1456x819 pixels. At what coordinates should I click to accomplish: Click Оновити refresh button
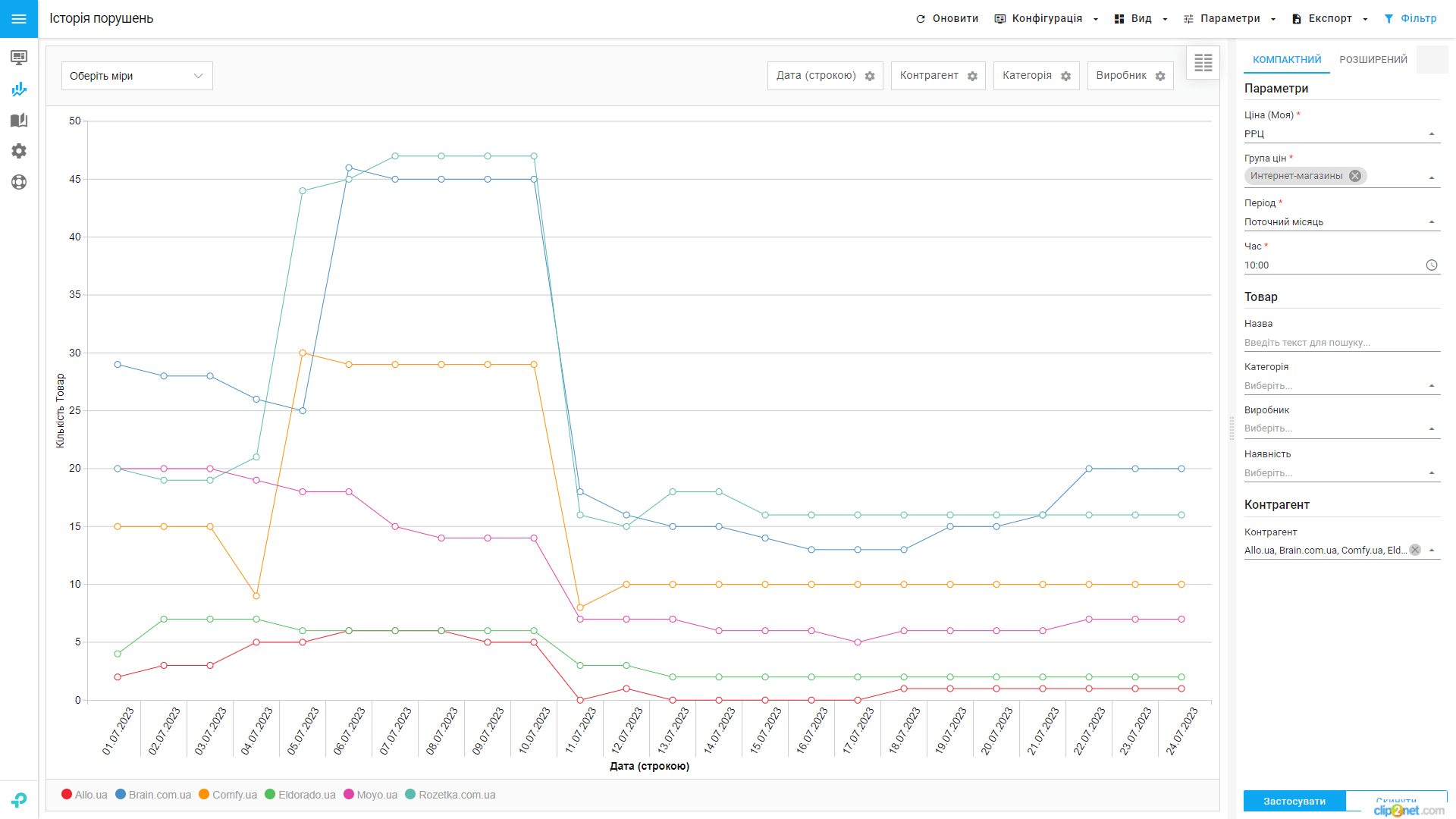click(x=946, y=19)
